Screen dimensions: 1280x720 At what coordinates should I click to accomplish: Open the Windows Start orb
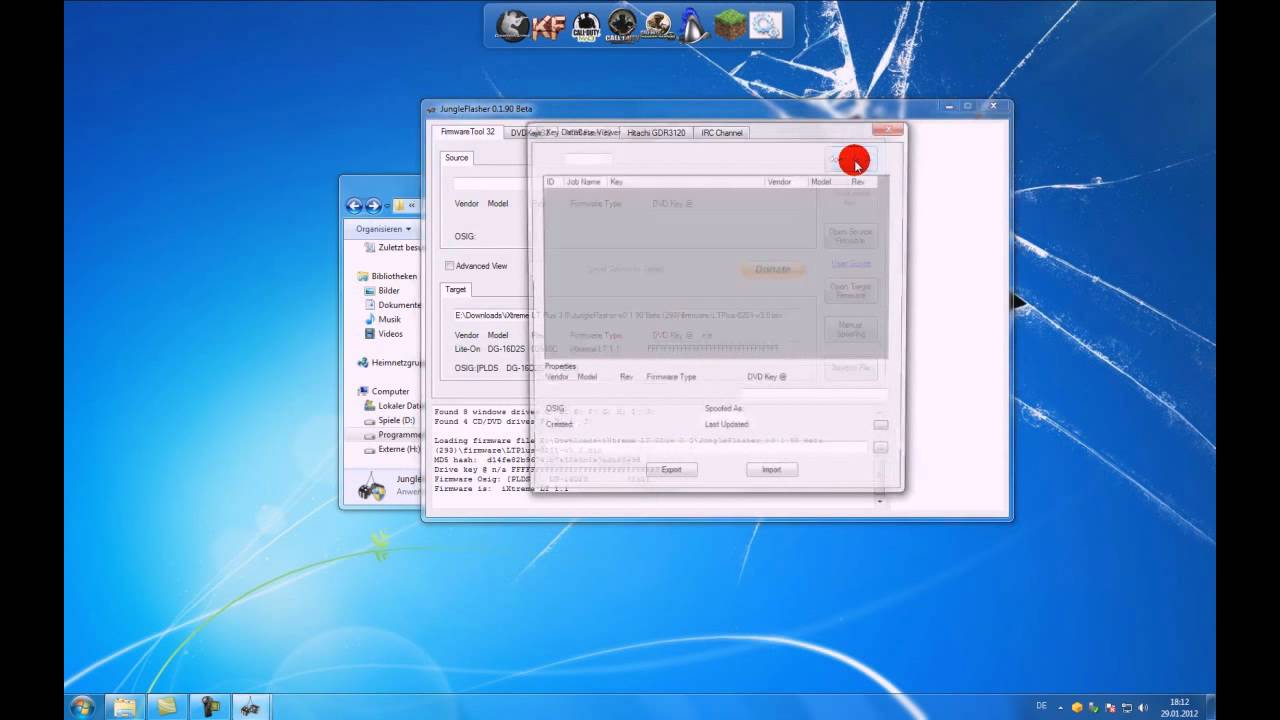(82, 706)
